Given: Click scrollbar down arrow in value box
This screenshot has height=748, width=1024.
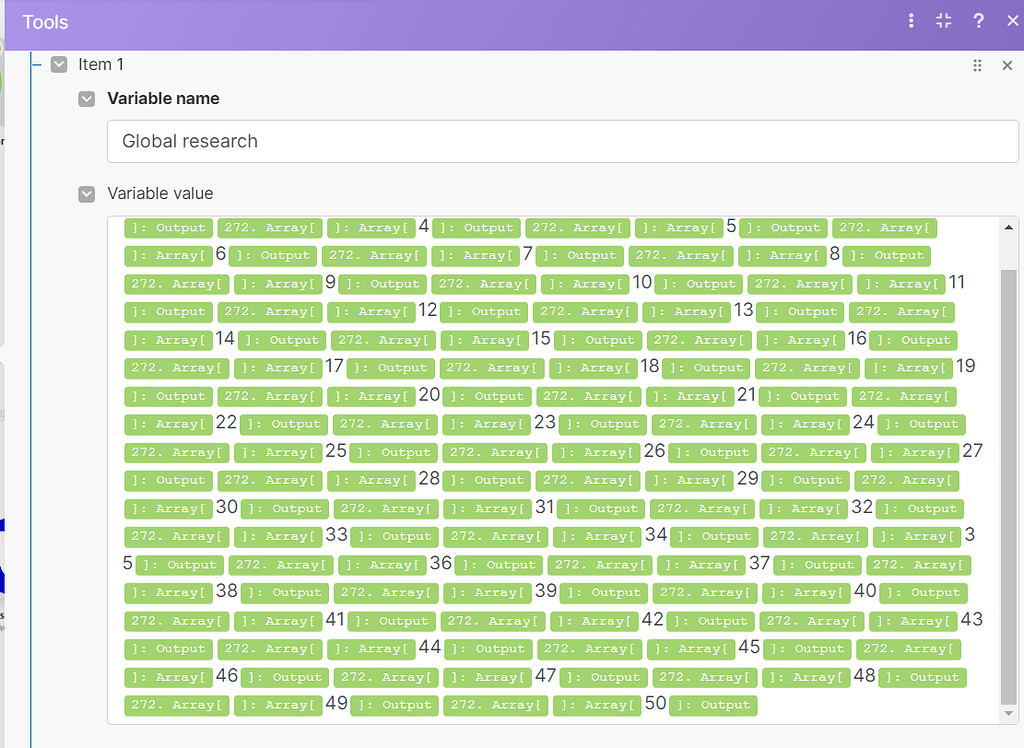Looking at the screenshot, I should [x=1008, y=714].
